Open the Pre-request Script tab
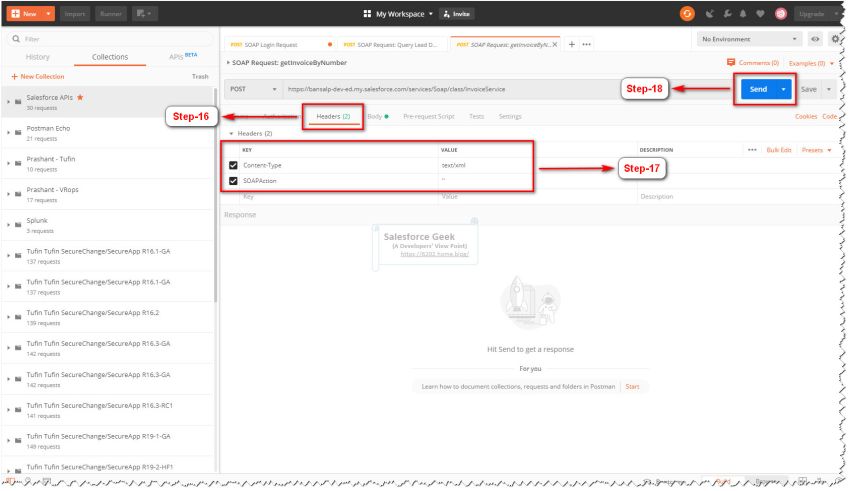This screenshot has width=850, height=491. tap(429, 117)
